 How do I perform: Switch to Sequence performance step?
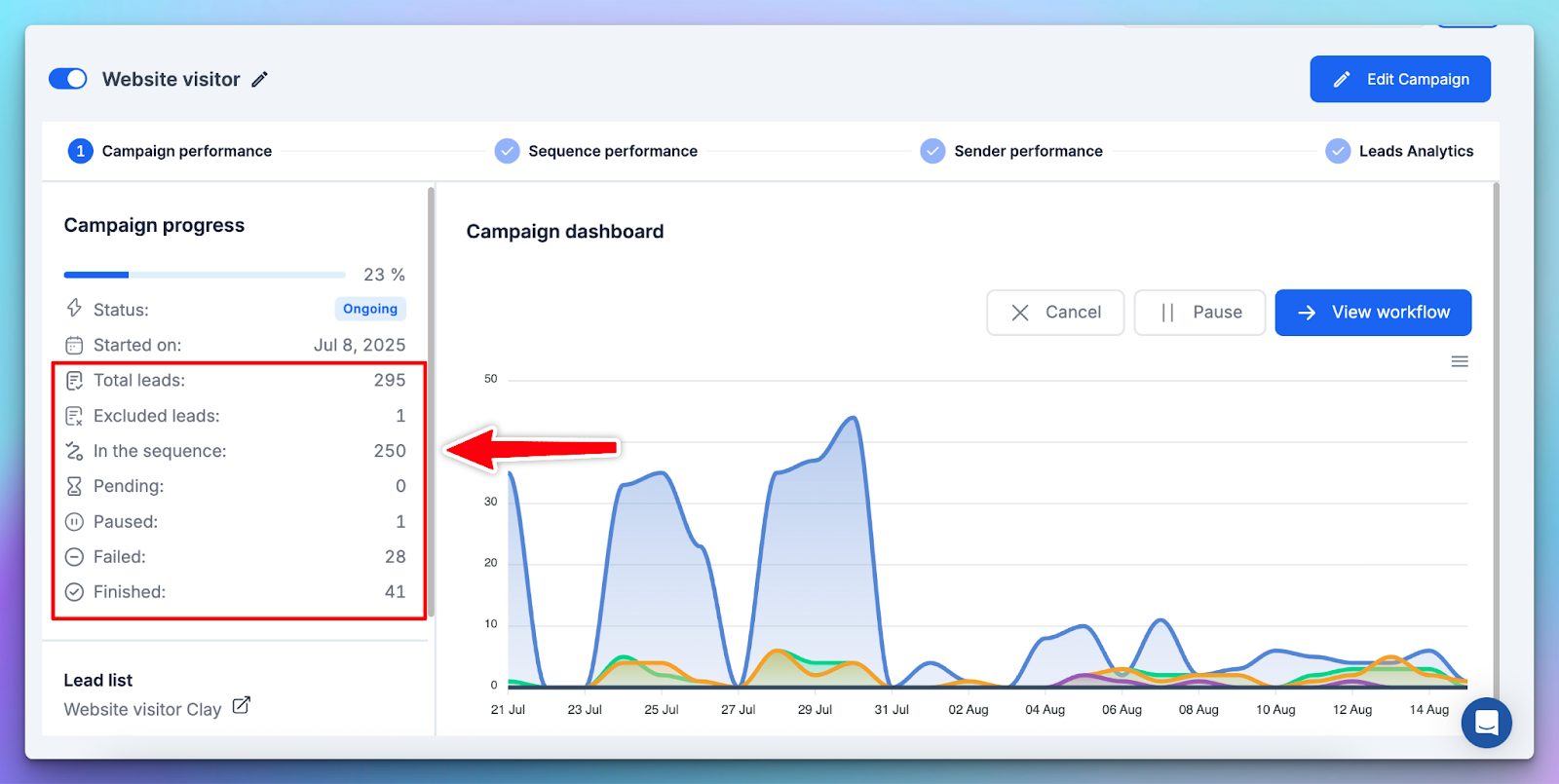click(596, 151)
